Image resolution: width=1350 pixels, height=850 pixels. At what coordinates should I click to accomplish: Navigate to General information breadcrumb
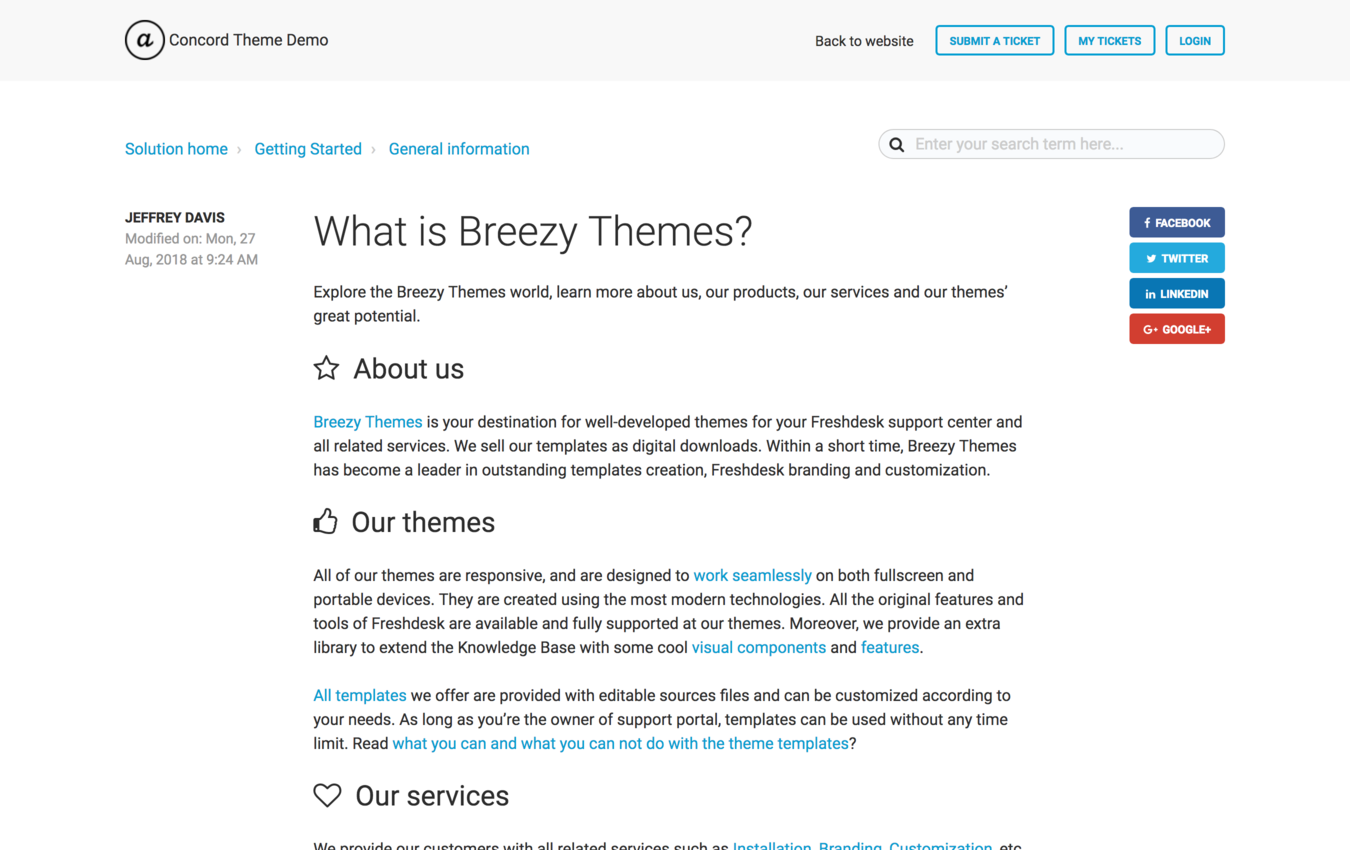459,149
